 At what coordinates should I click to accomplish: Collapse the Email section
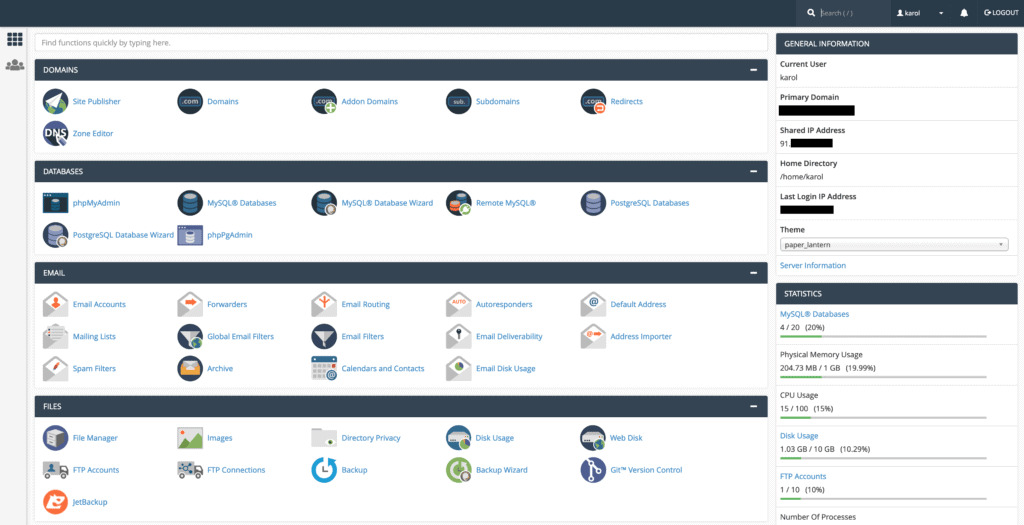point(753,272)
